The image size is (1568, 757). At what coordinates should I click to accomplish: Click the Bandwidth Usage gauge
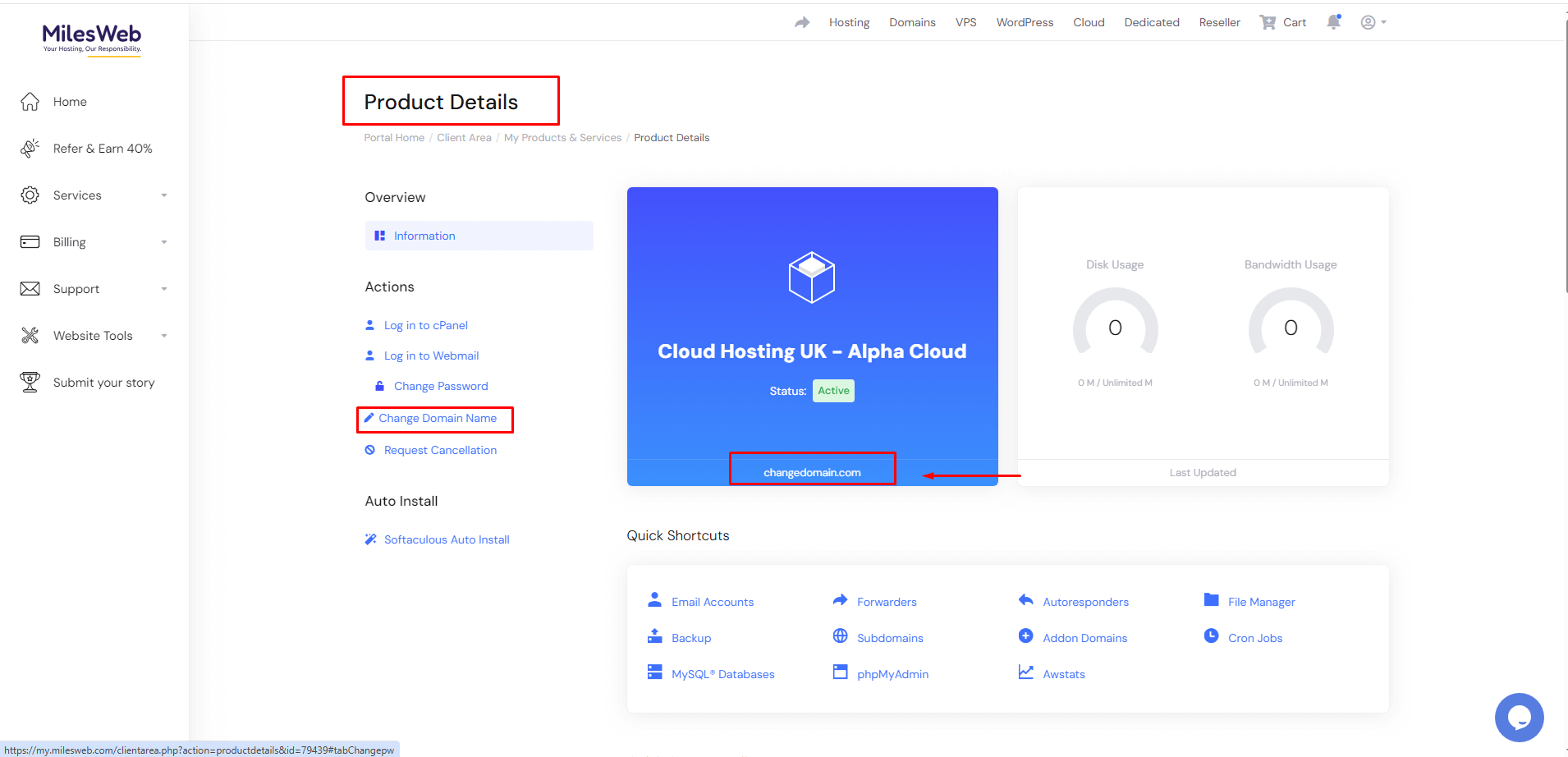[x=1291, y=322]
